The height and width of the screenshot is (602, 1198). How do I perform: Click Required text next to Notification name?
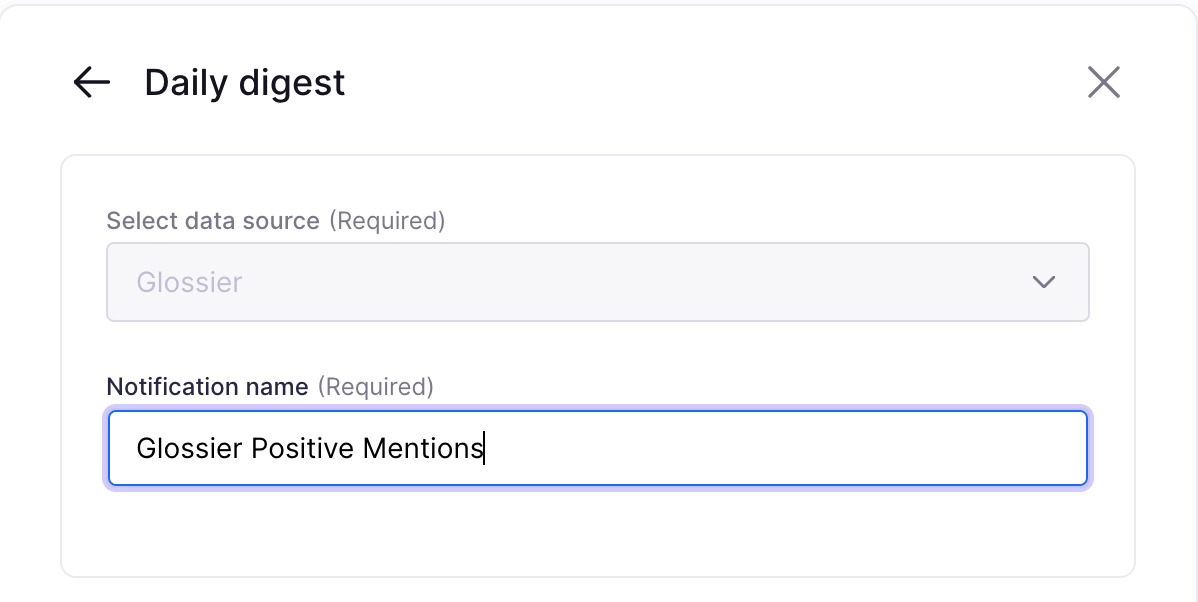(376, 386)
